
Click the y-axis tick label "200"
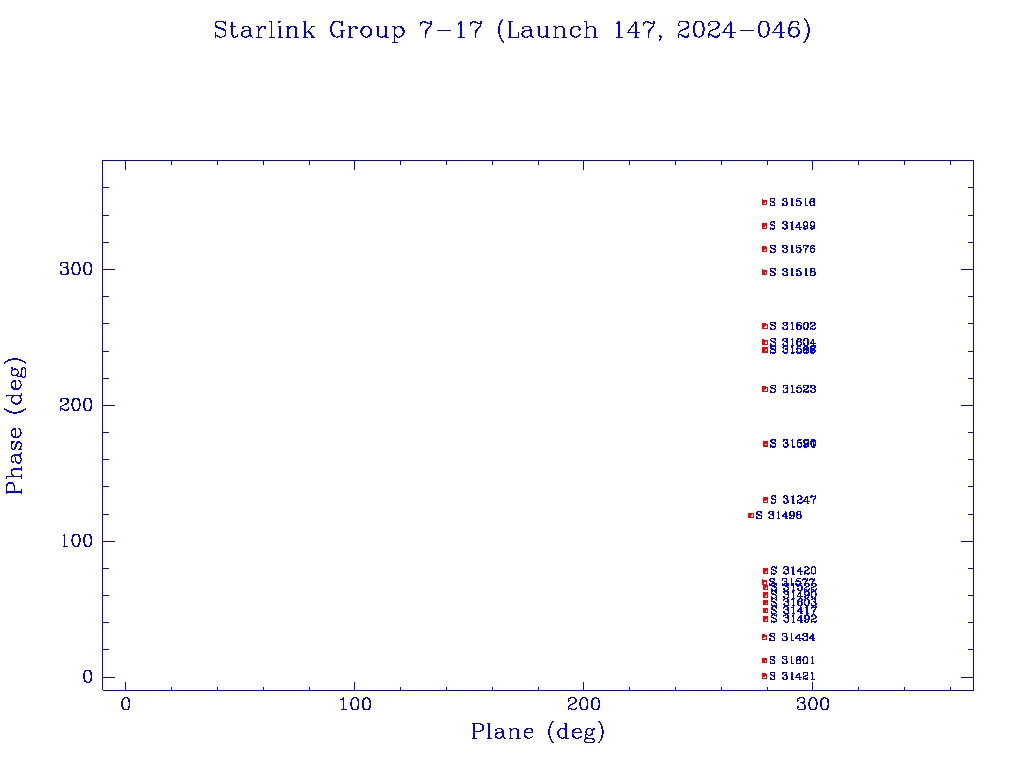click(76, 405)
